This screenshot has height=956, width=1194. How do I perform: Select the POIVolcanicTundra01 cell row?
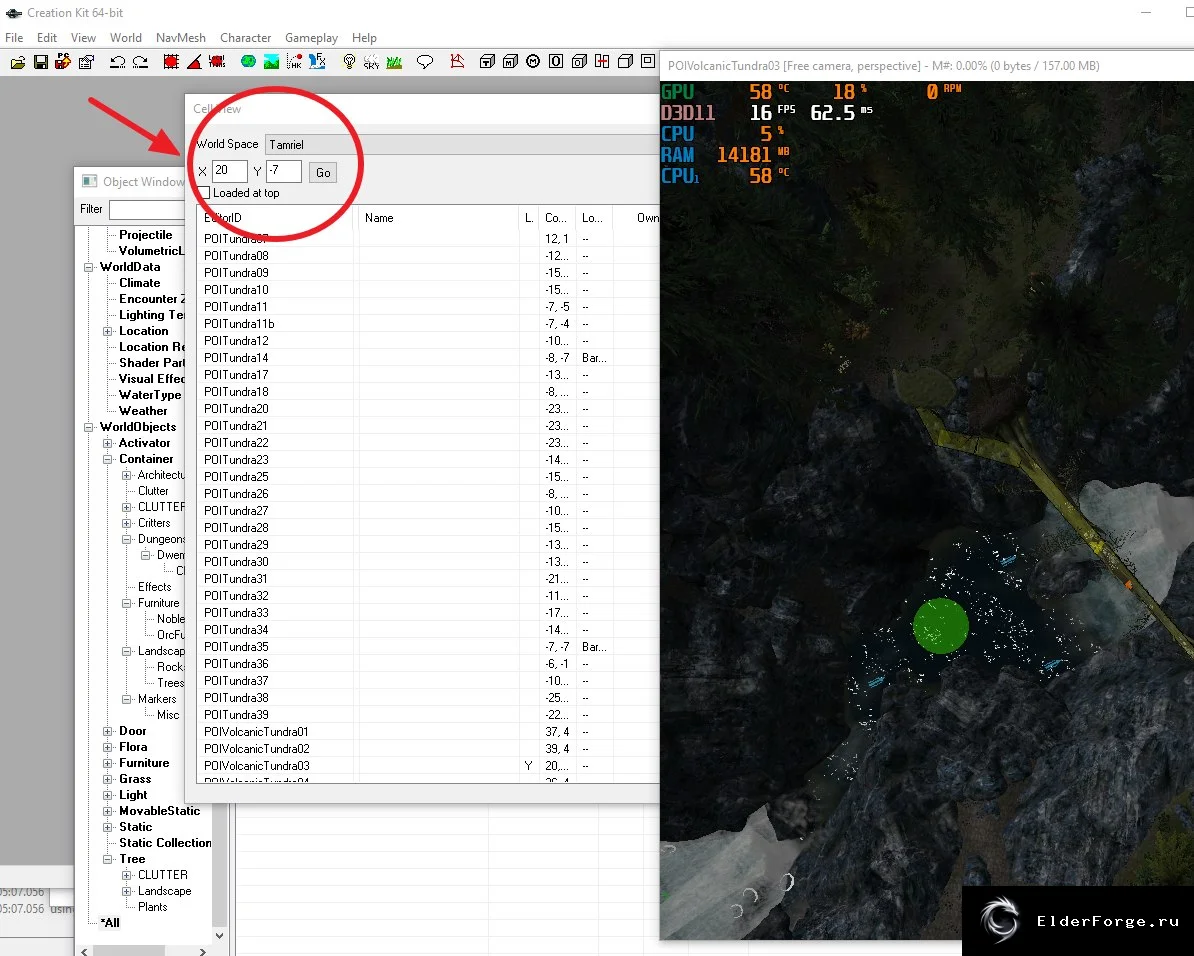(428, 732)
